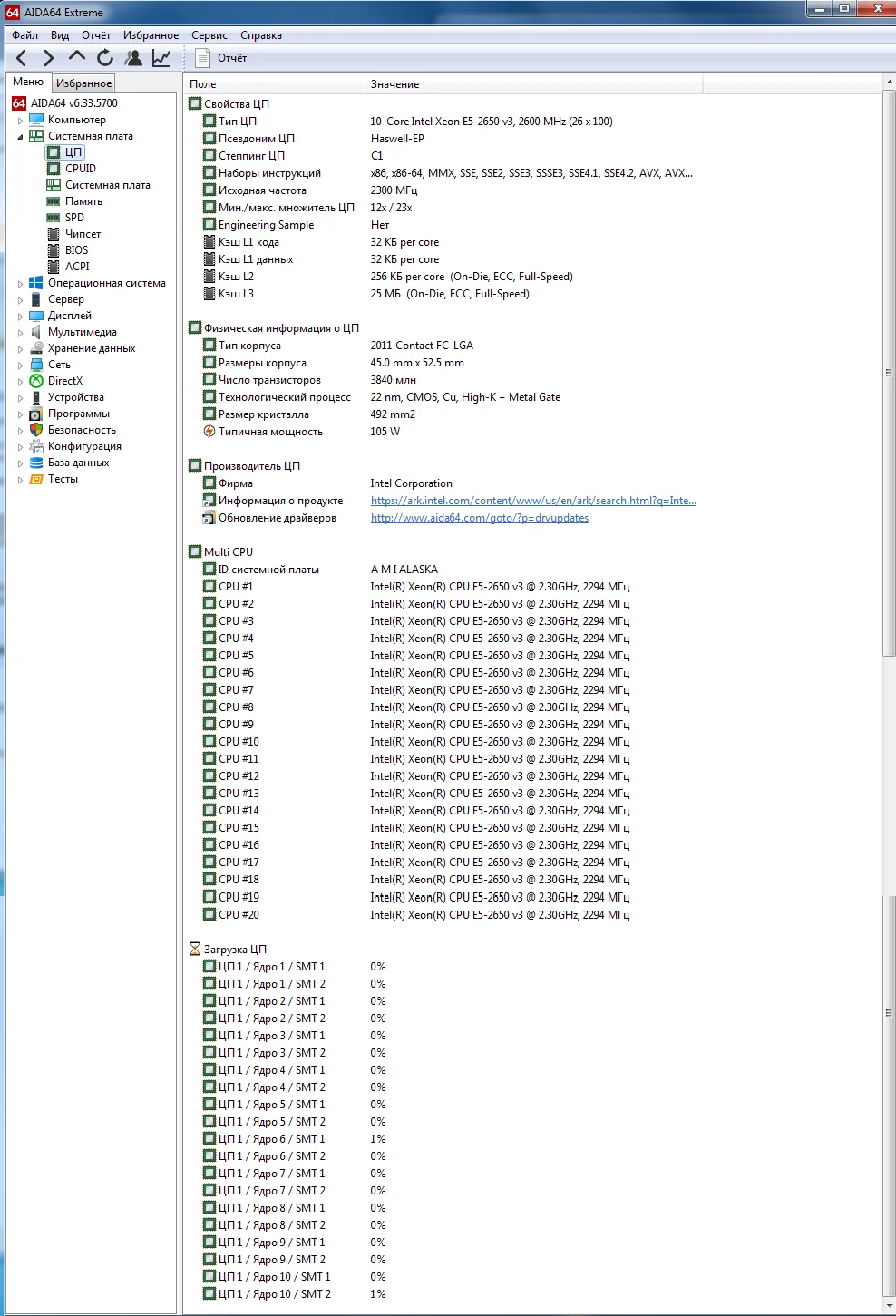
Task: Click the Дисплей monitor icon
Action: (36, 316)
